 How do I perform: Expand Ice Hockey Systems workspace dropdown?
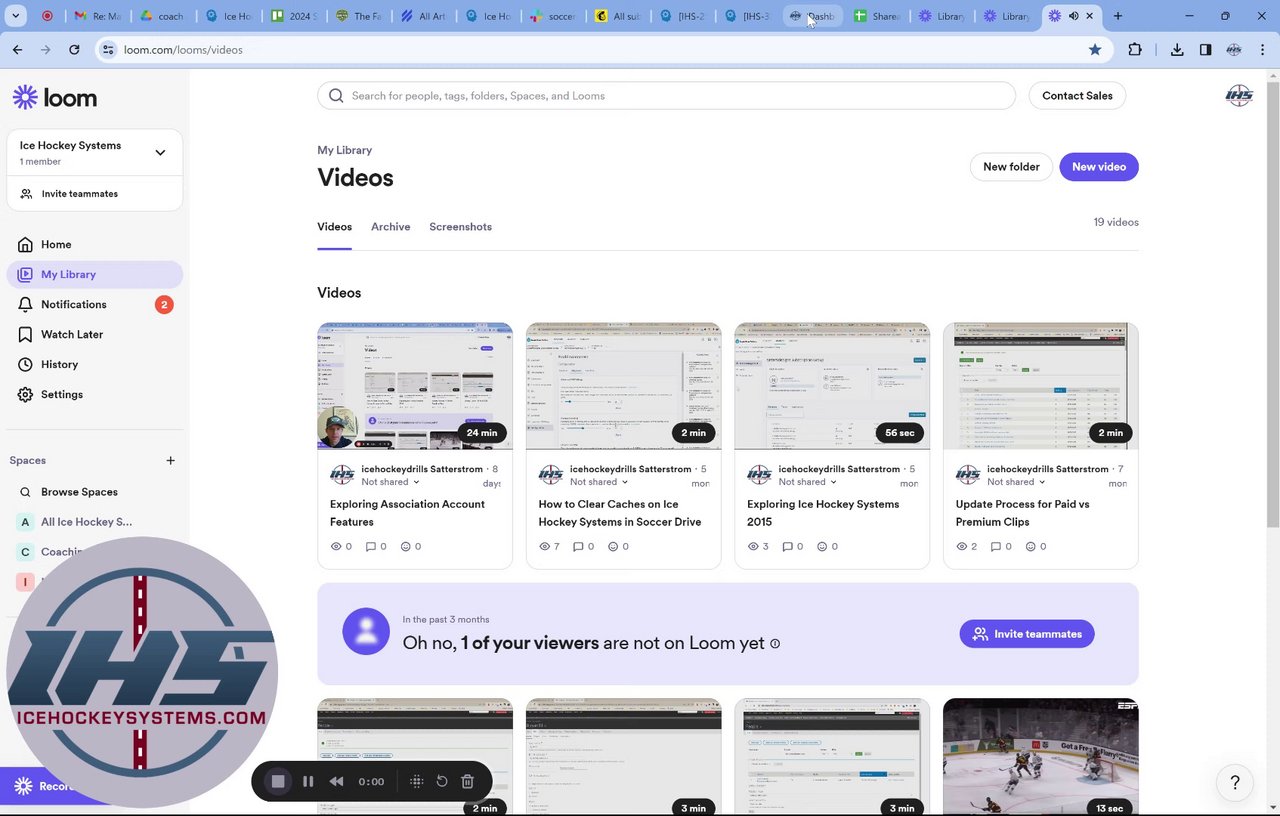click(160, 152)
